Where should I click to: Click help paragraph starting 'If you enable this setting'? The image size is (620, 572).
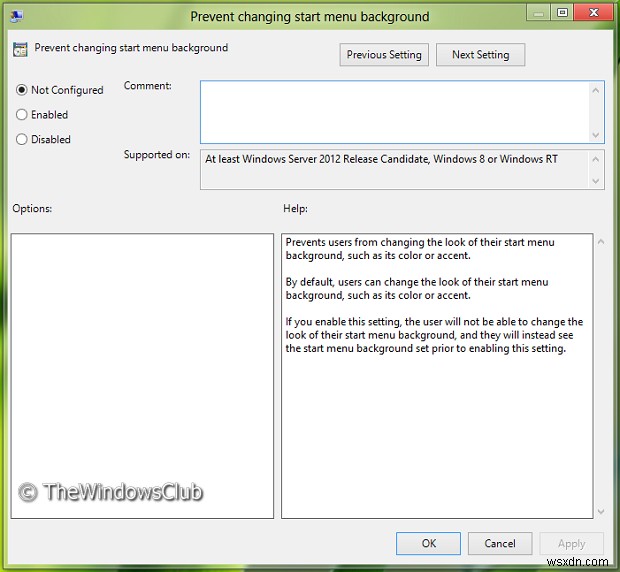(434, 335)
